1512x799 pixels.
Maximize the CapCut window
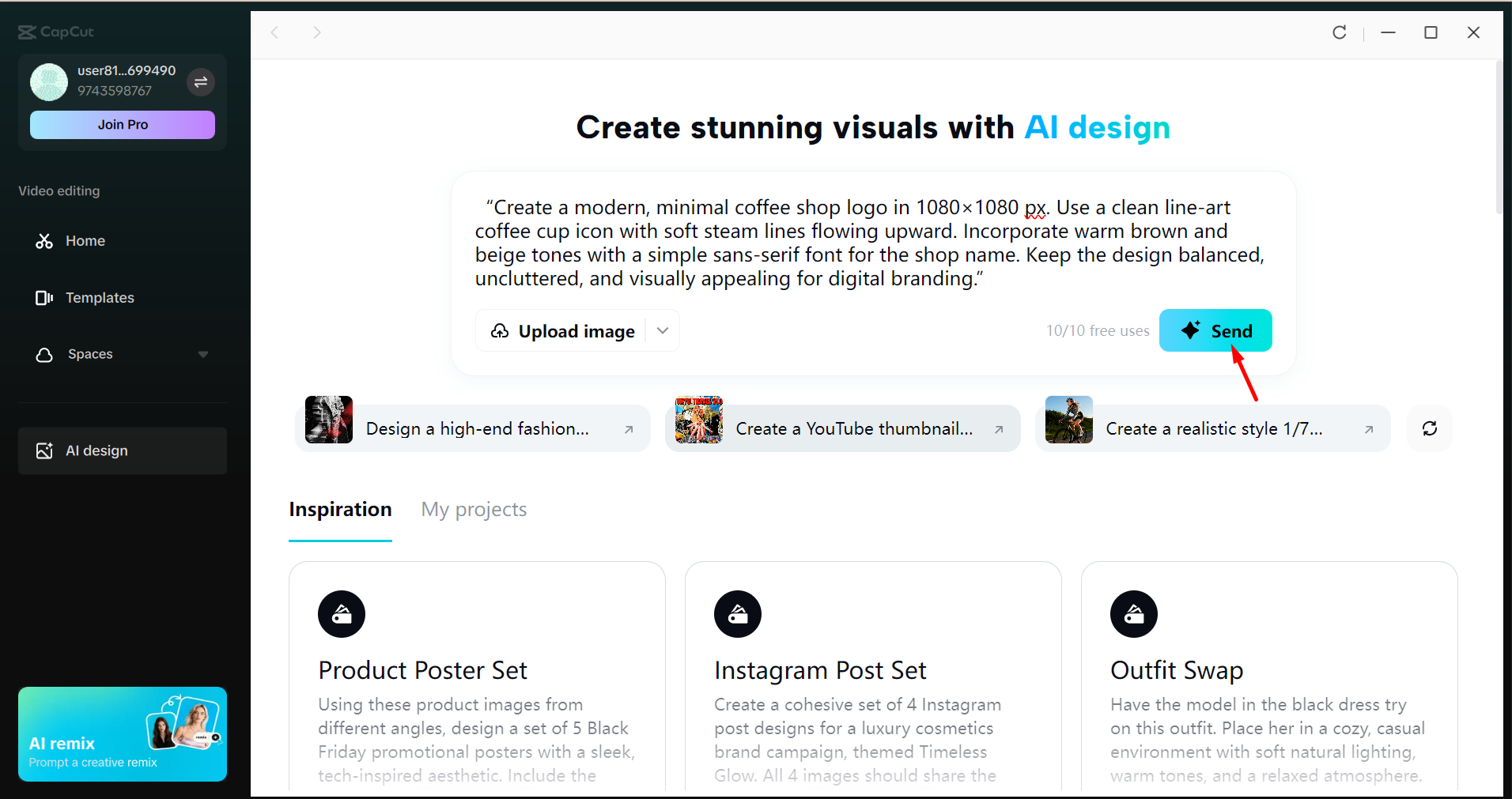[x=1431, y=32]
